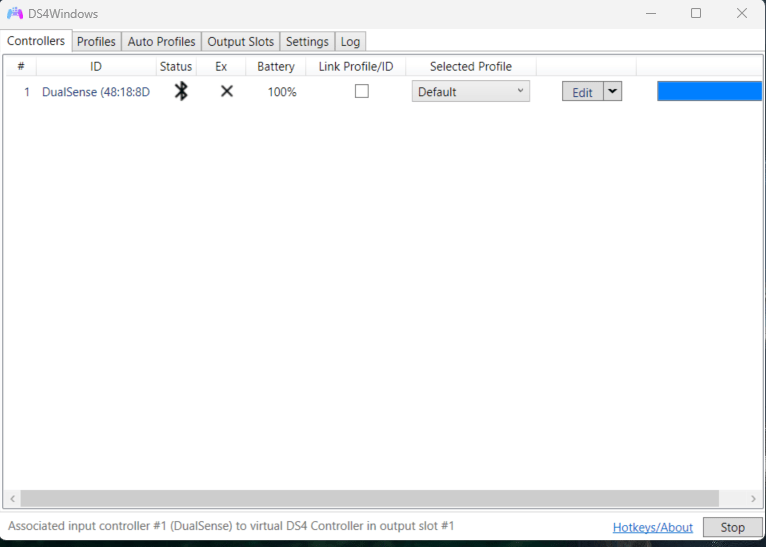Click the Edit profile button
Screen dimensions: 766x547
(x=582, y=91)
